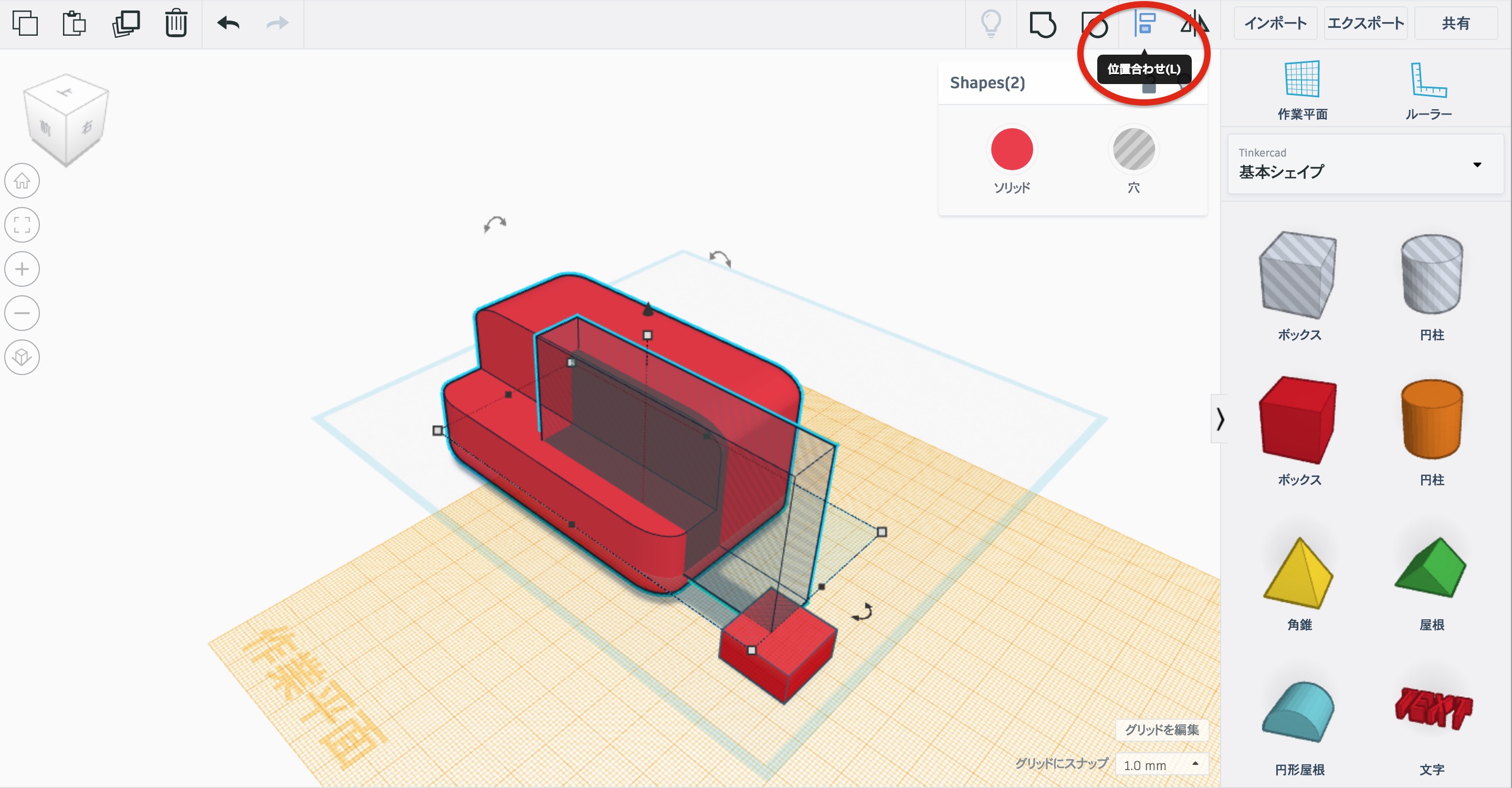Click the Duplicate and repeat icon
Viewport: 1512px width, 788px height.
coord(125,24)
